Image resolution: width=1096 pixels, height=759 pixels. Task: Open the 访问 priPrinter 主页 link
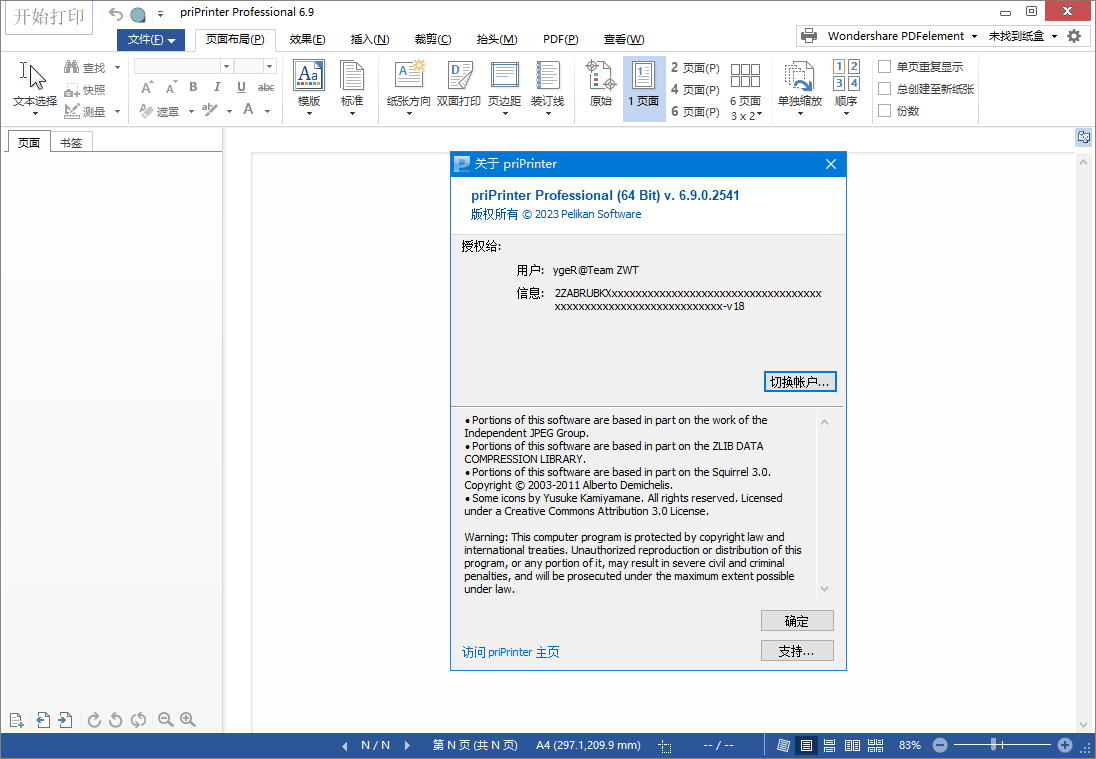pos(511,652)
